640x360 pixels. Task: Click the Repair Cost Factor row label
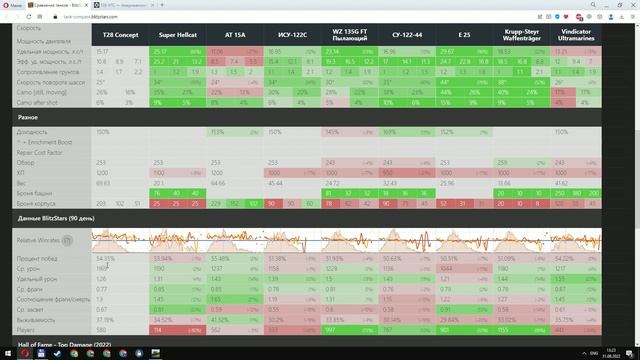coord(40,152)
